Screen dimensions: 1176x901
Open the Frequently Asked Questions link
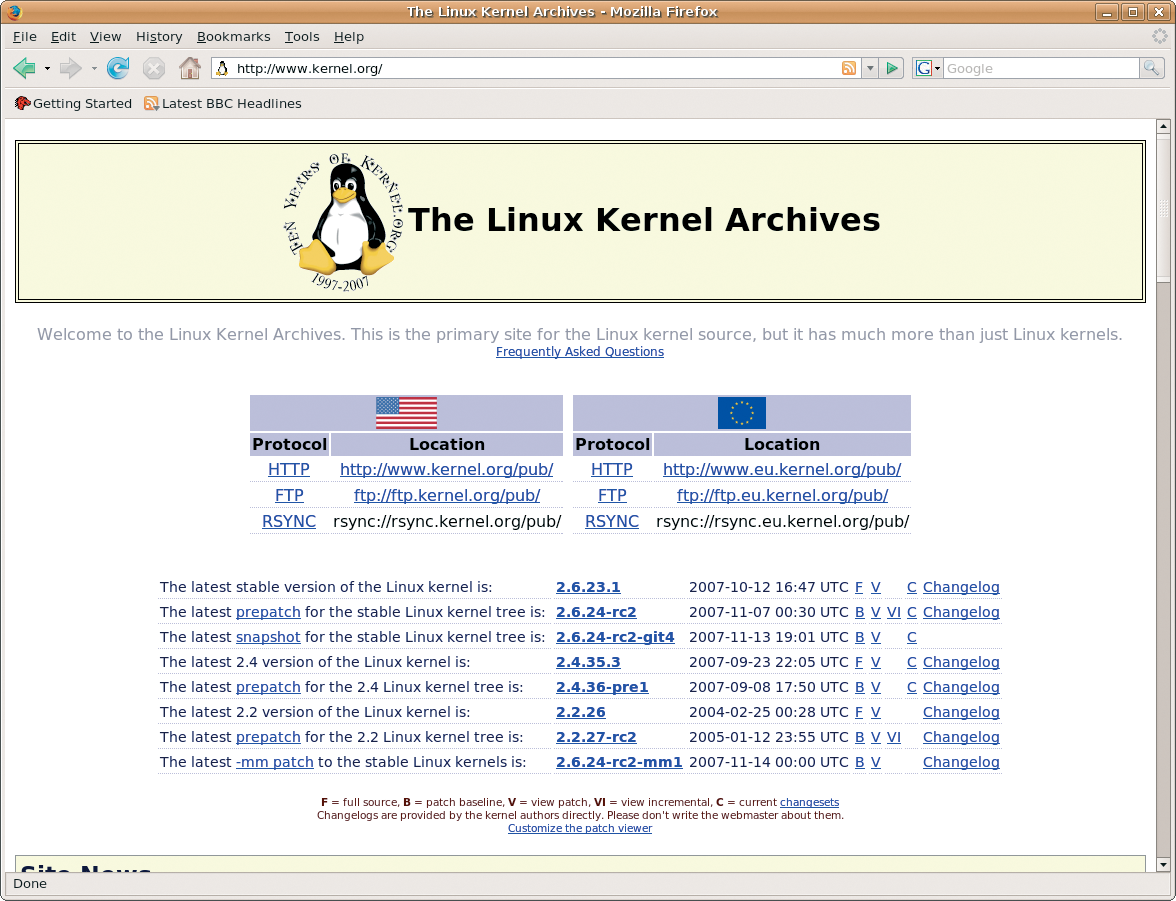(580, 352)
